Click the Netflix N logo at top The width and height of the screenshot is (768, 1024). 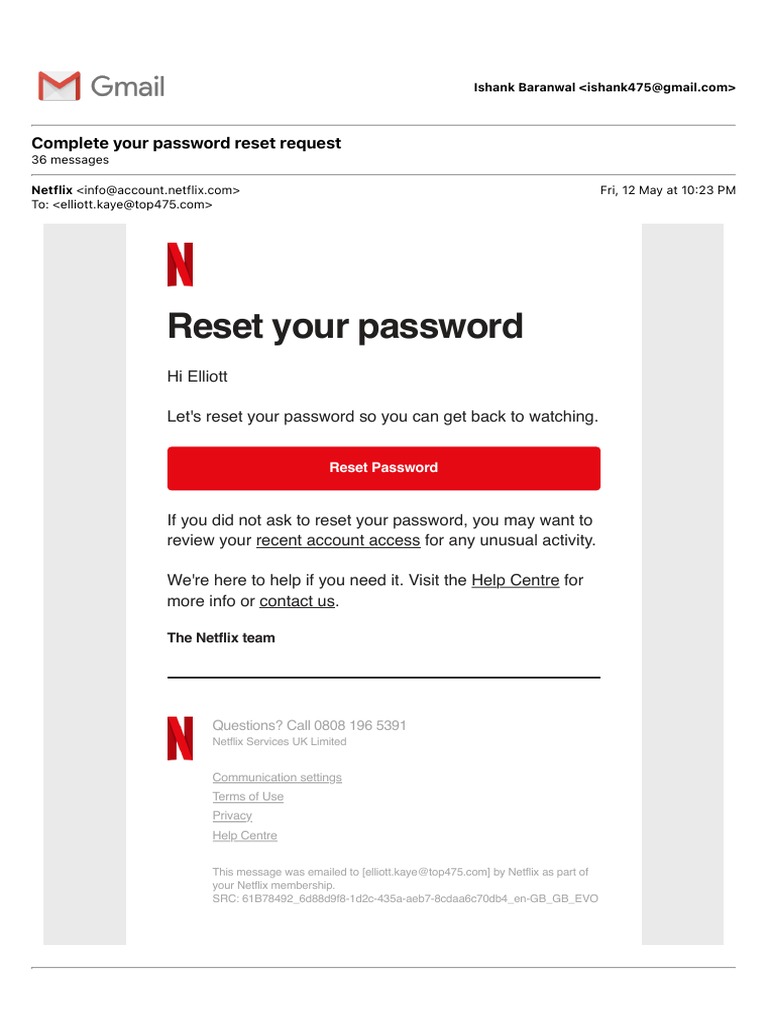180,265
